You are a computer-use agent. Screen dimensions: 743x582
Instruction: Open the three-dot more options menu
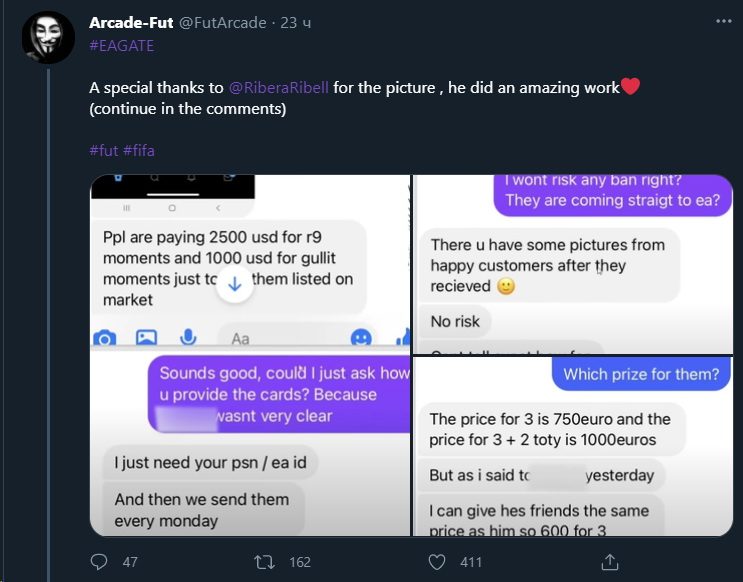tap(723, 22)
